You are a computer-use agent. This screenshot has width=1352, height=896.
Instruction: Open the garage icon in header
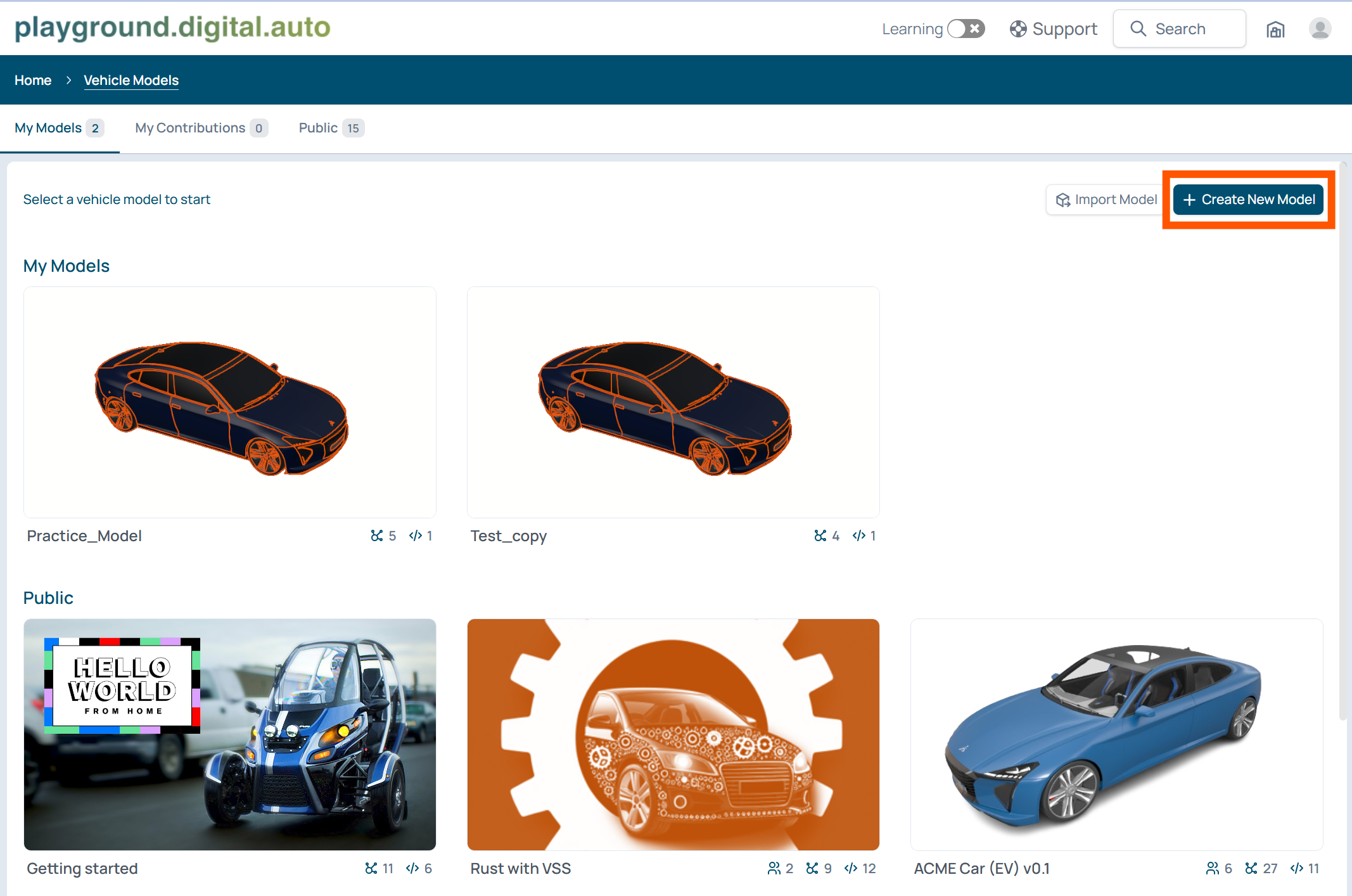point(1275,29)
